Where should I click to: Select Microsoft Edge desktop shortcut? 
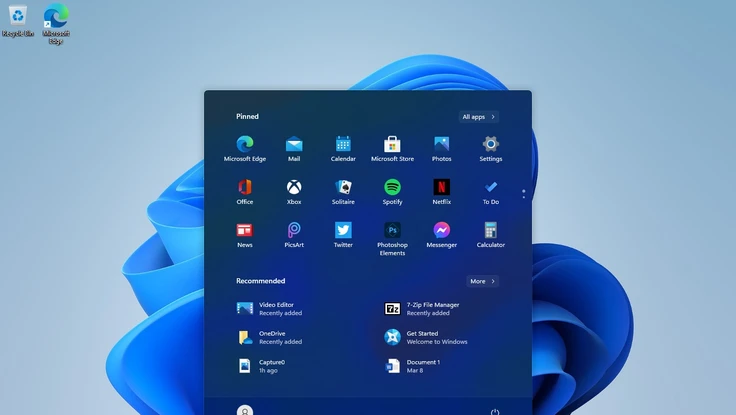(56, 23)
